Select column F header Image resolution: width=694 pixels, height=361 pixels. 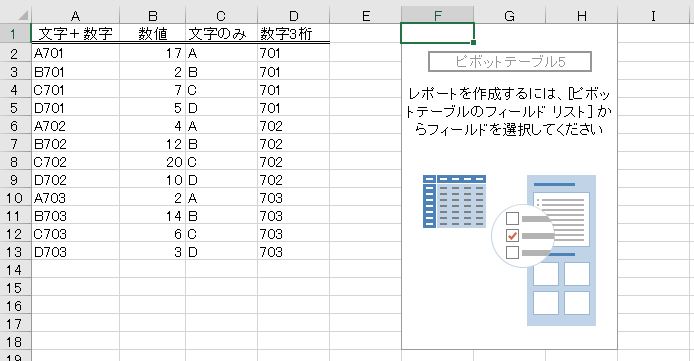click(437, 16)
